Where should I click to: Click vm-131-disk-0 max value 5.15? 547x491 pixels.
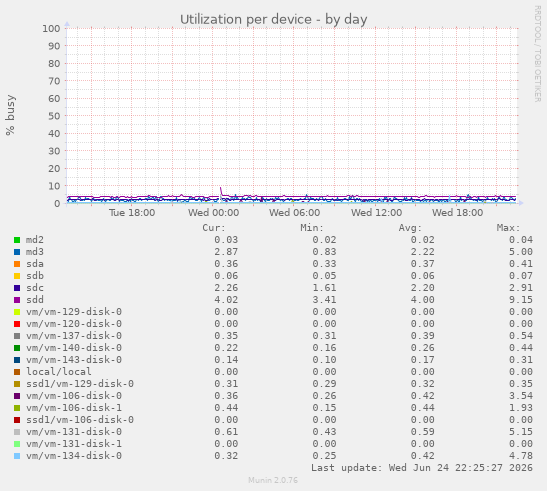[521, 432]
